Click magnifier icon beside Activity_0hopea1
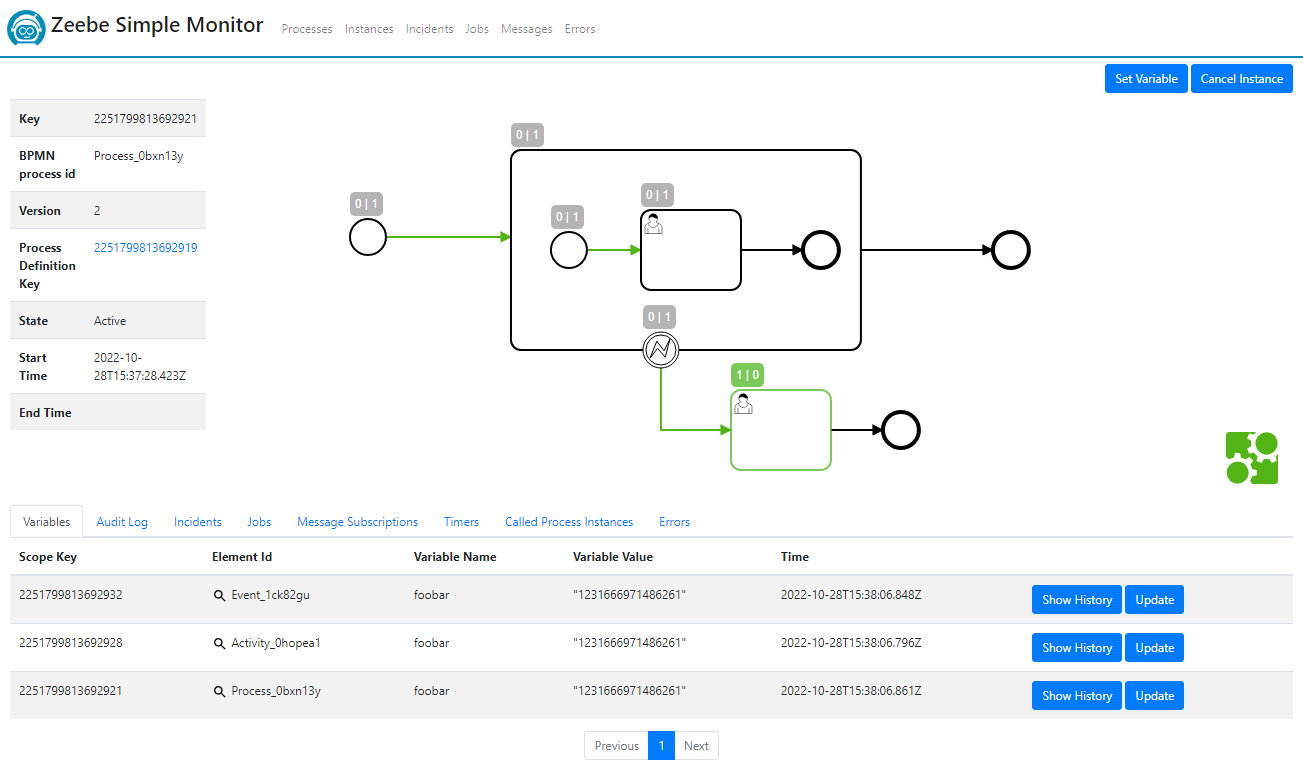The image size is (1303, 768). tap(220, 643)
